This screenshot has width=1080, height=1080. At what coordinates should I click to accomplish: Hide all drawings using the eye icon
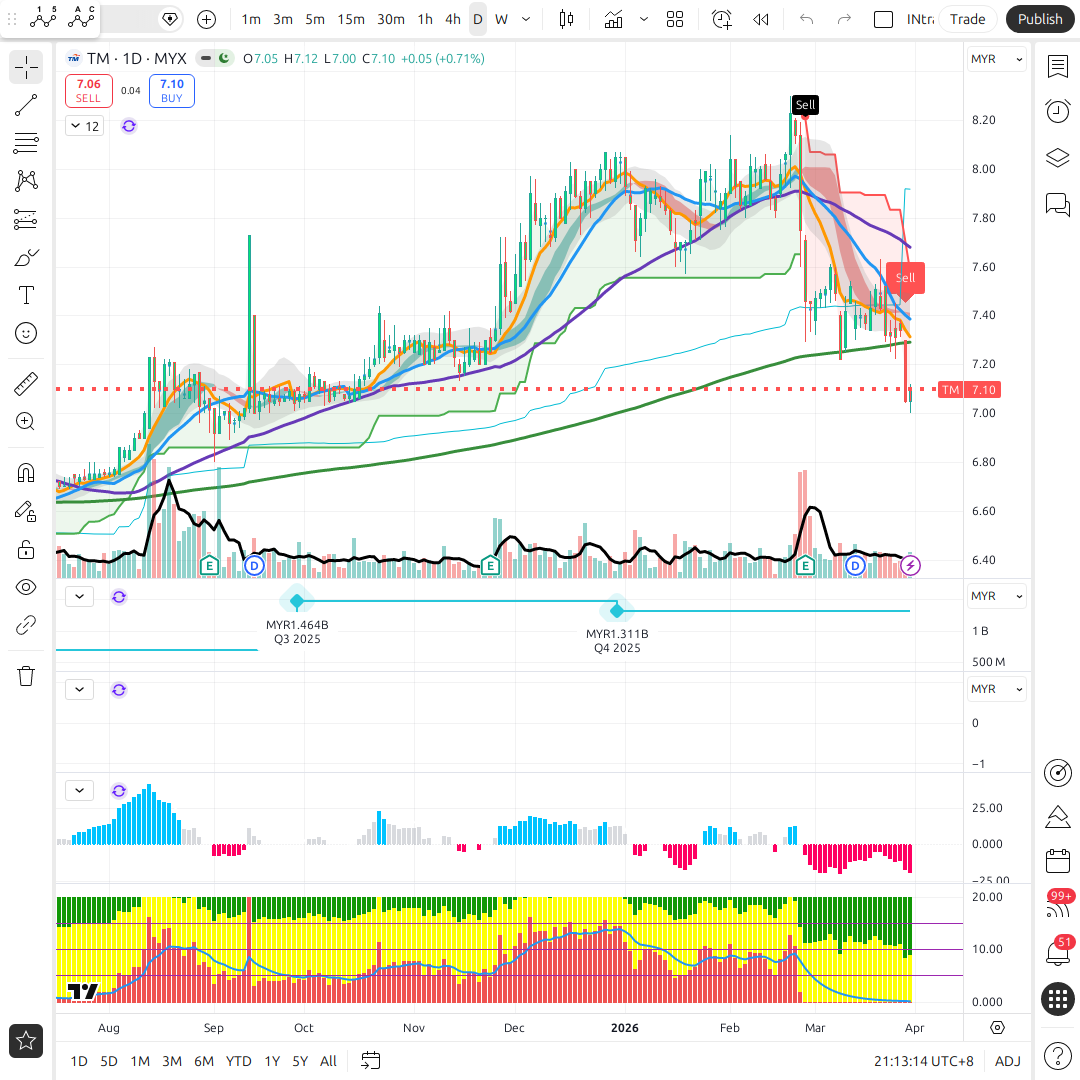(26, 587)
